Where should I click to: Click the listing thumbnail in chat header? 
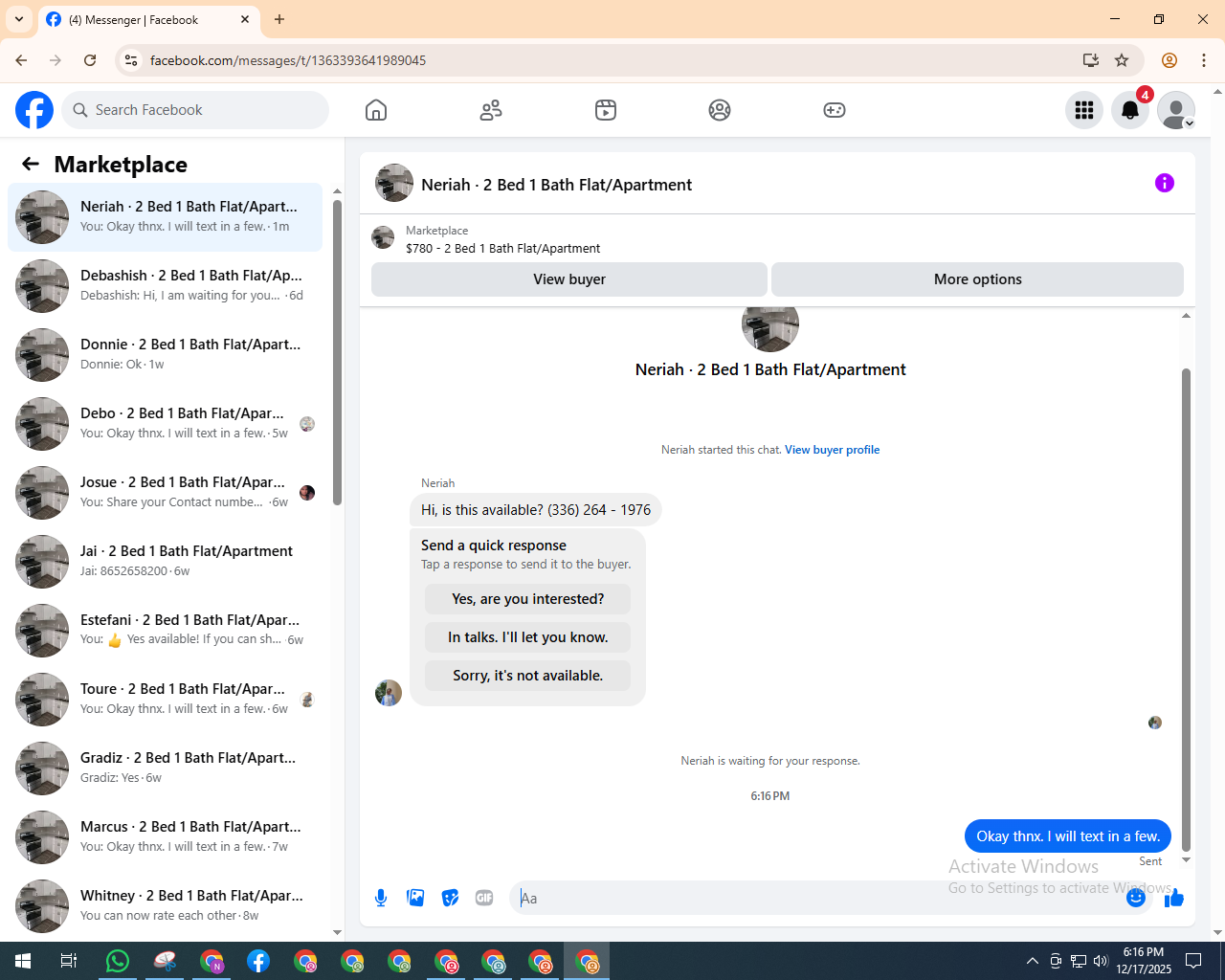coord(394,183)
